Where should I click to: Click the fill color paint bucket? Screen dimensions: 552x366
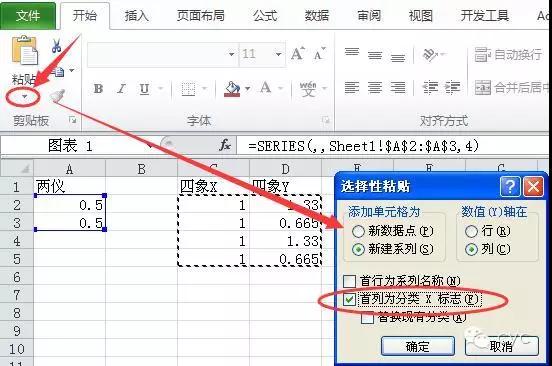[232, 89]
